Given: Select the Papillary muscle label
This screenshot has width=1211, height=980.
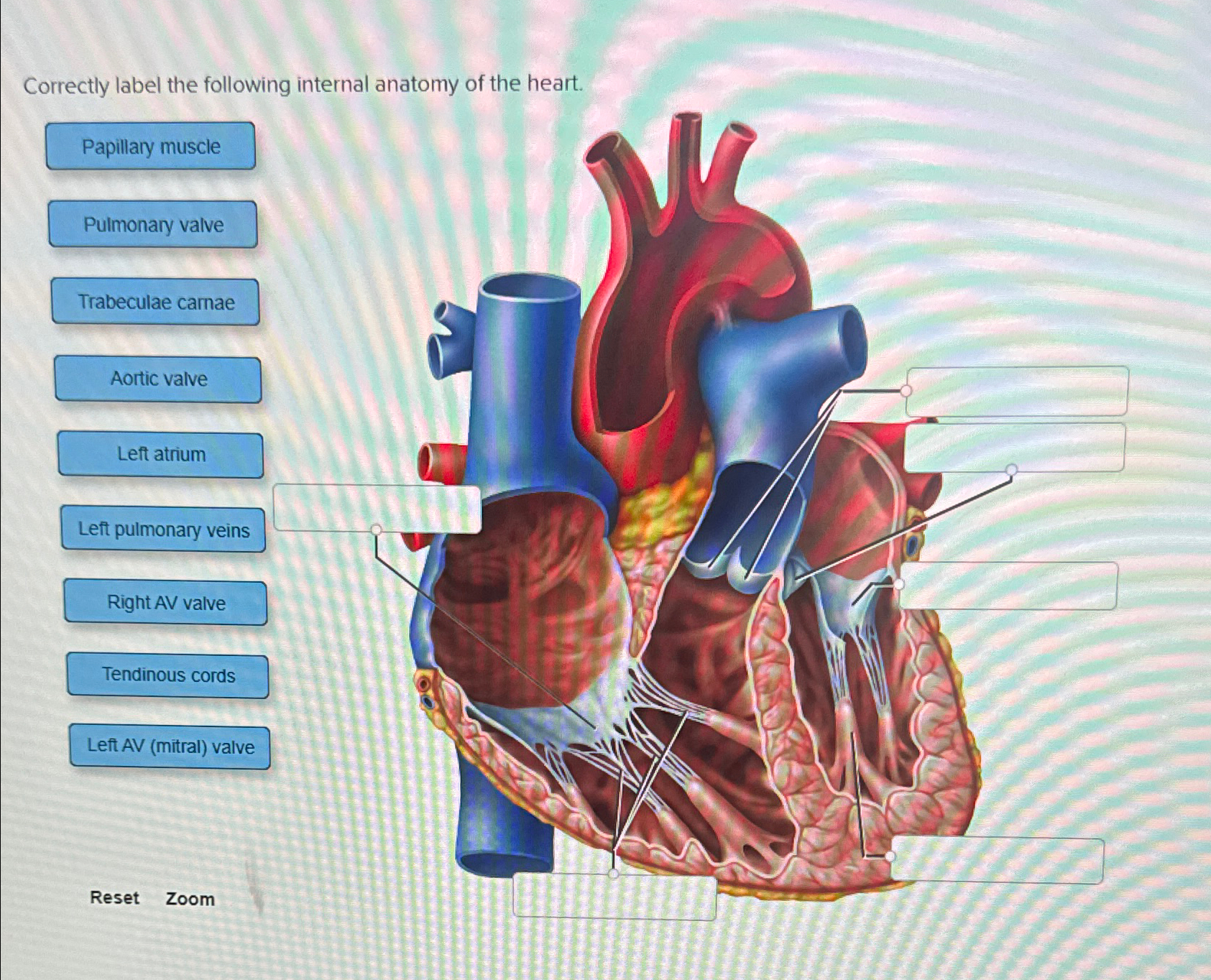Looking at the screenshot, I should click(x=150, y=146).
